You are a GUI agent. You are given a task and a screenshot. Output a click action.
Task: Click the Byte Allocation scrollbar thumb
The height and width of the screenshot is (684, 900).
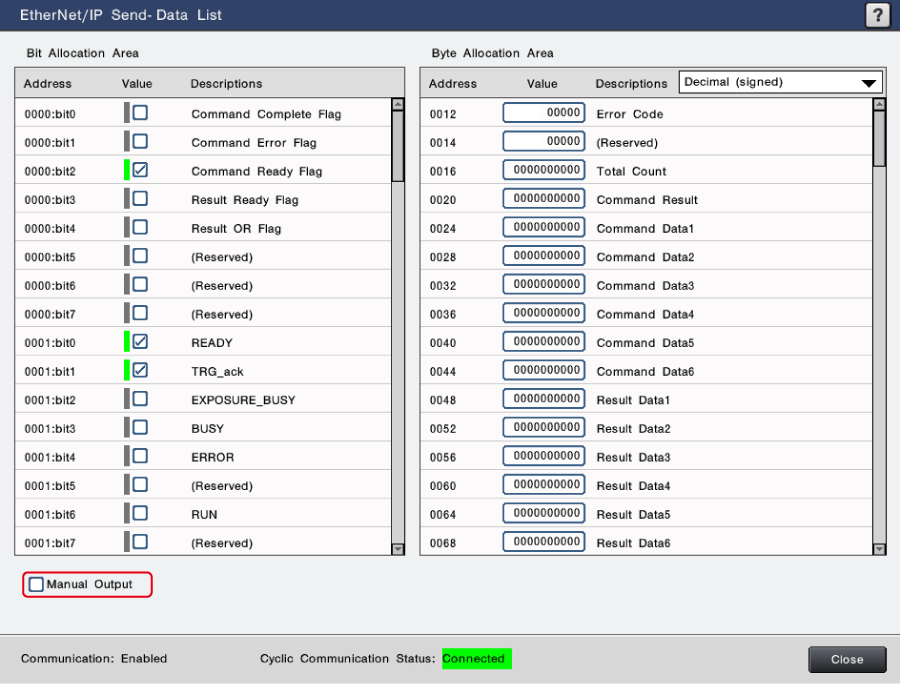[x=879, y=138]
